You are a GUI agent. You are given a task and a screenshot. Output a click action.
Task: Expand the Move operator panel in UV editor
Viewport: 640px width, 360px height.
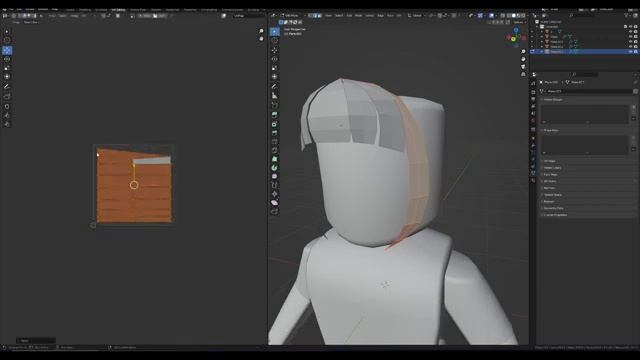pos(36,340)
